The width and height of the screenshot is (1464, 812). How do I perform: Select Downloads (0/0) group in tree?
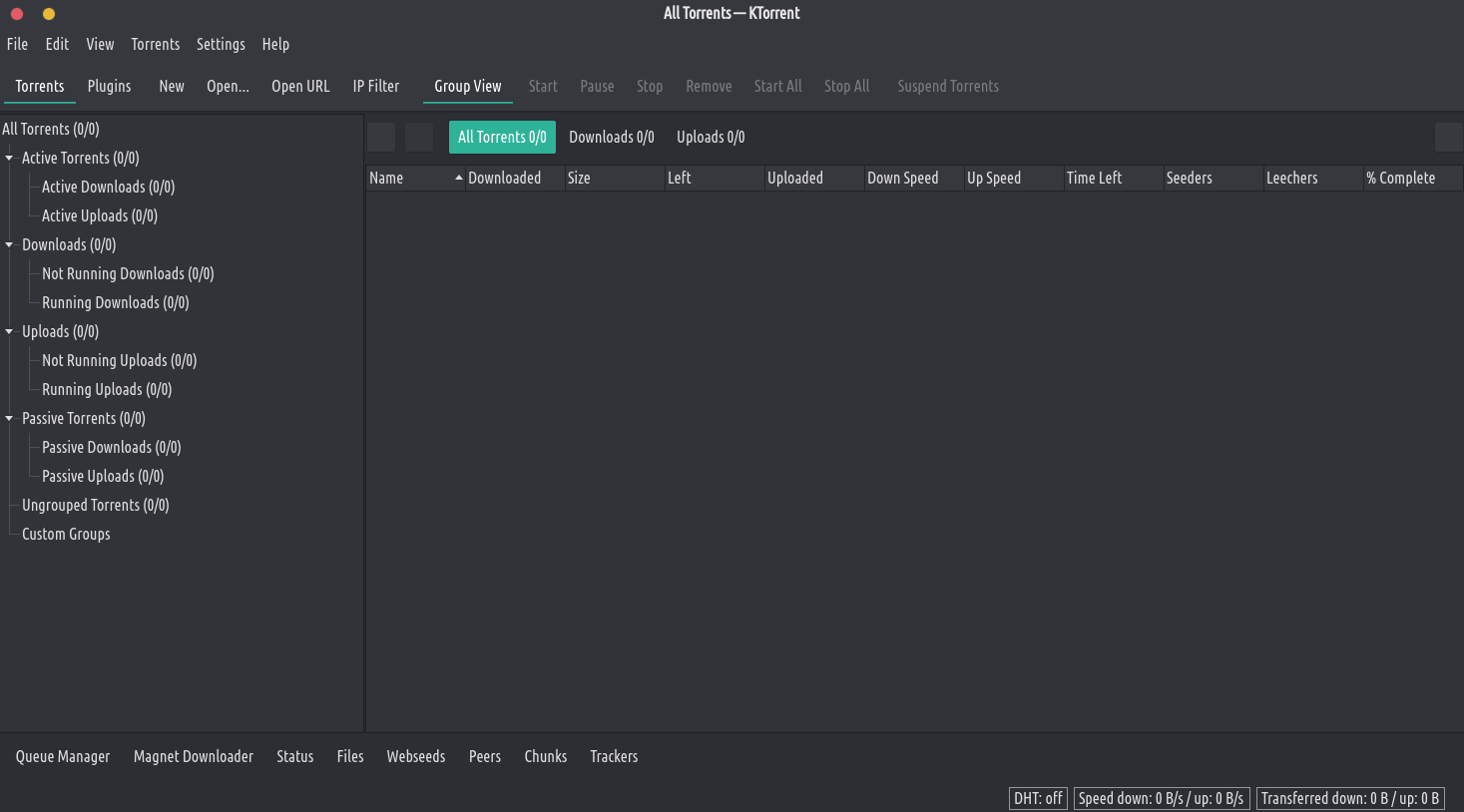(x=69, y=244)
